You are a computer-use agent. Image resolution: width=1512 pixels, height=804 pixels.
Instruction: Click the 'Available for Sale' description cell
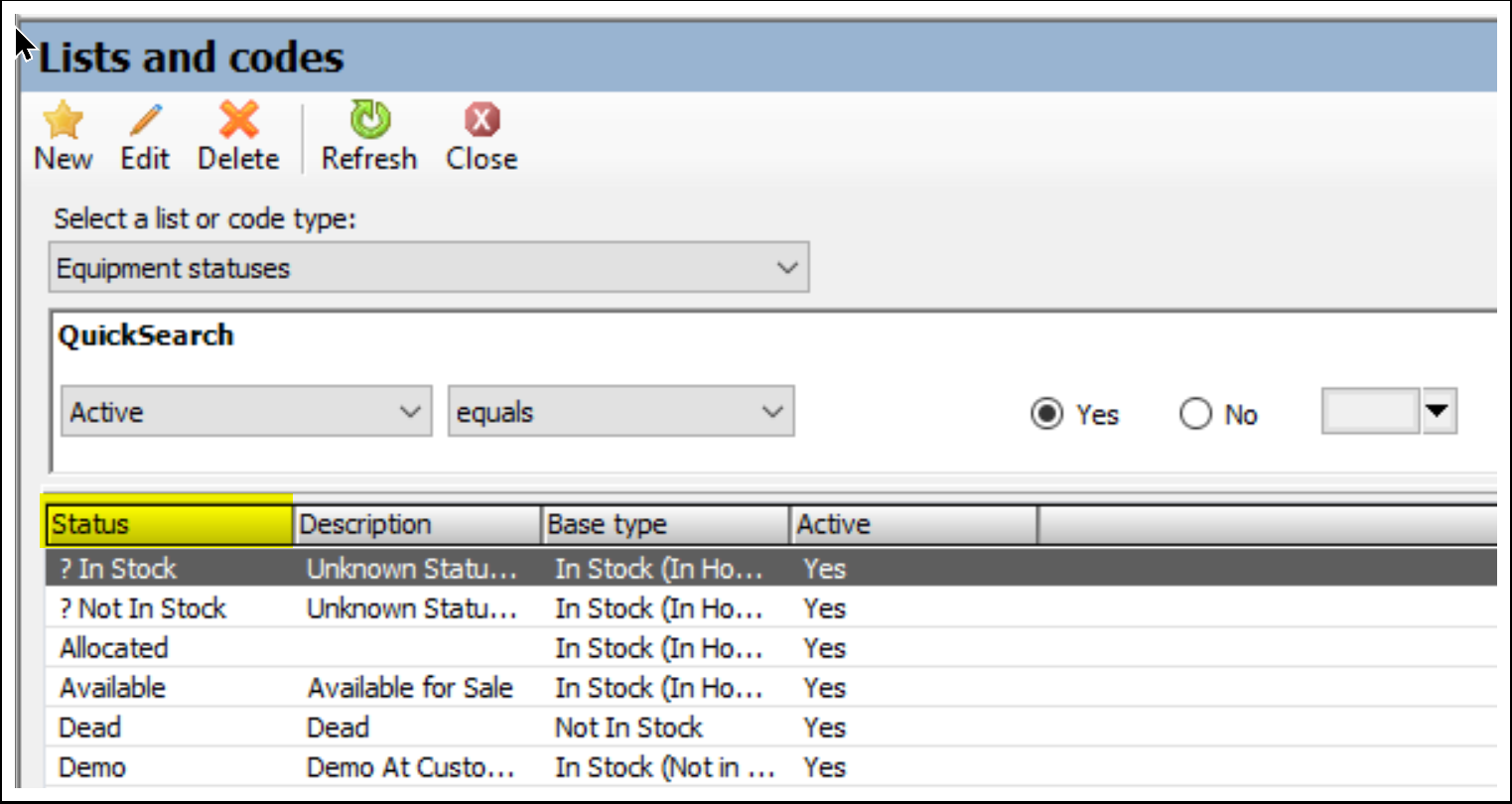coord(410,687)
